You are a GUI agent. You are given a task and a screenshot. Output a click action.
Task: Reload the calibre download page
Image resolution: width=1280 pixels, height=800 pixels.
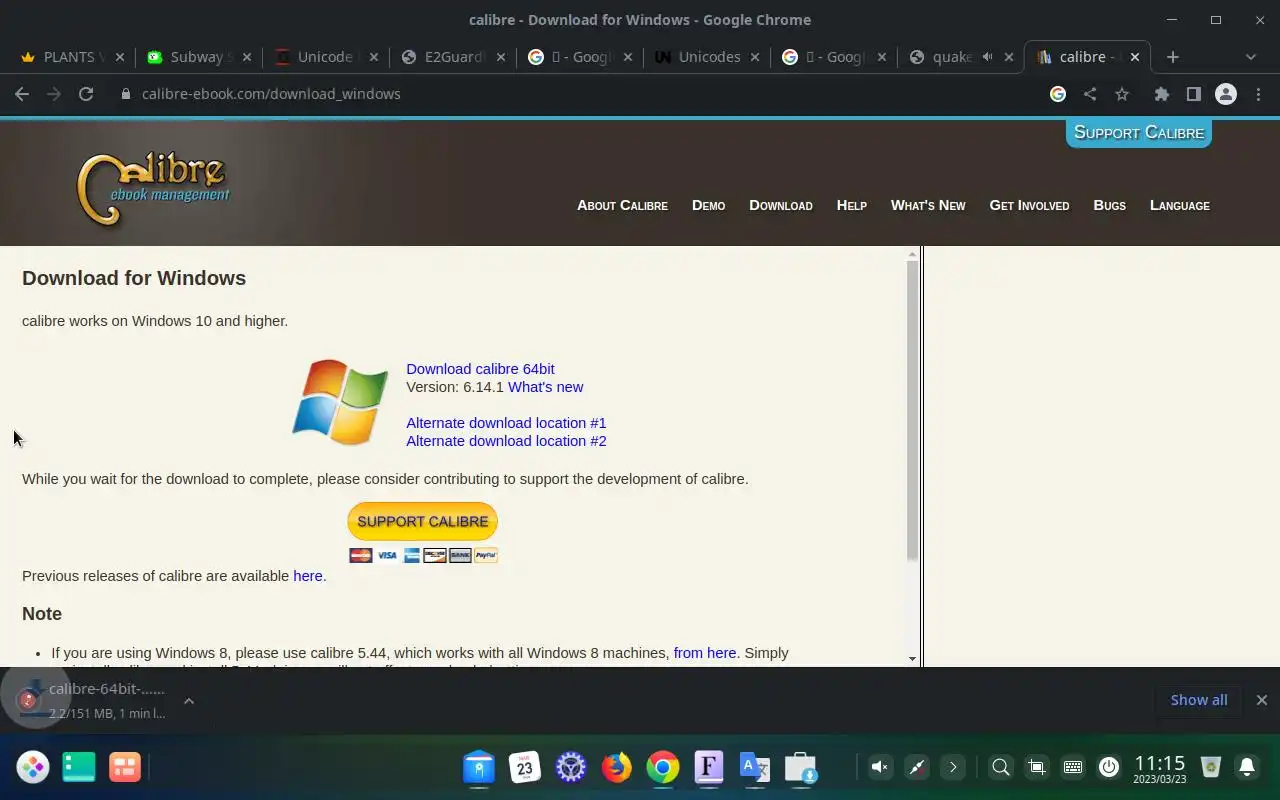click(x=86, y=94)
